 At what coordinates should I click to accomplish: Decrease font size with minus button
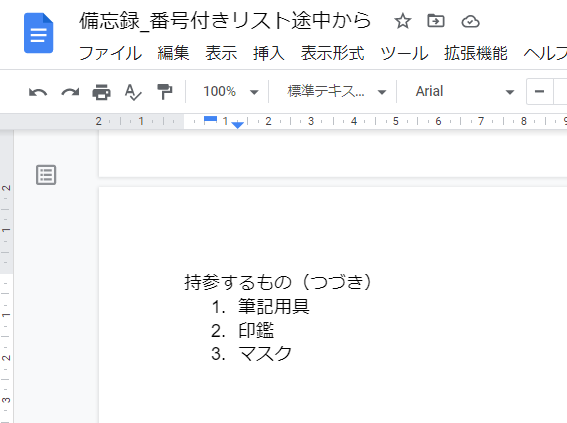click(540, 91)
